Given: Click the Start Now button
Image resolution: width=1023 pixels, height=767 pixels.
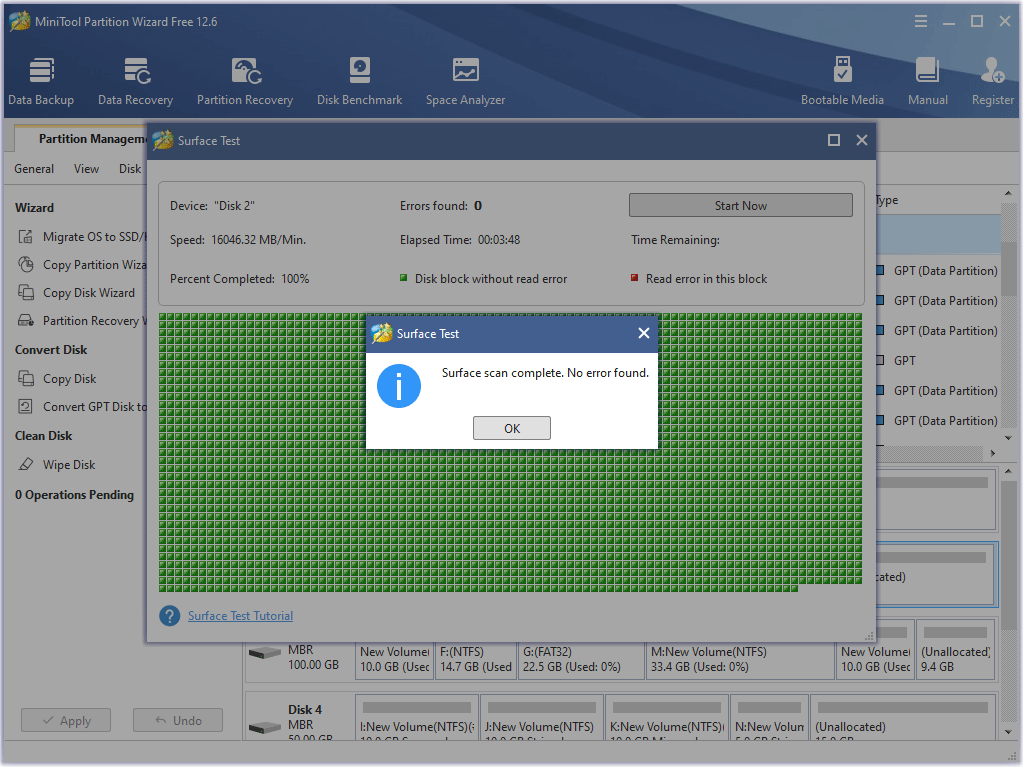Looking at the screenshot, I should [741, 205].
